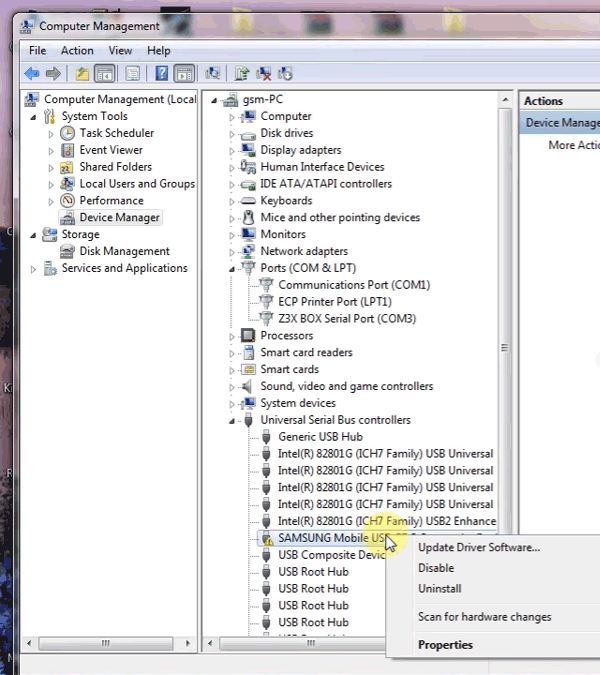Image resolution: width=600 pixels, height=675 pixels.
Task: Select Generic USB Hub device
Action: [320, 437]
